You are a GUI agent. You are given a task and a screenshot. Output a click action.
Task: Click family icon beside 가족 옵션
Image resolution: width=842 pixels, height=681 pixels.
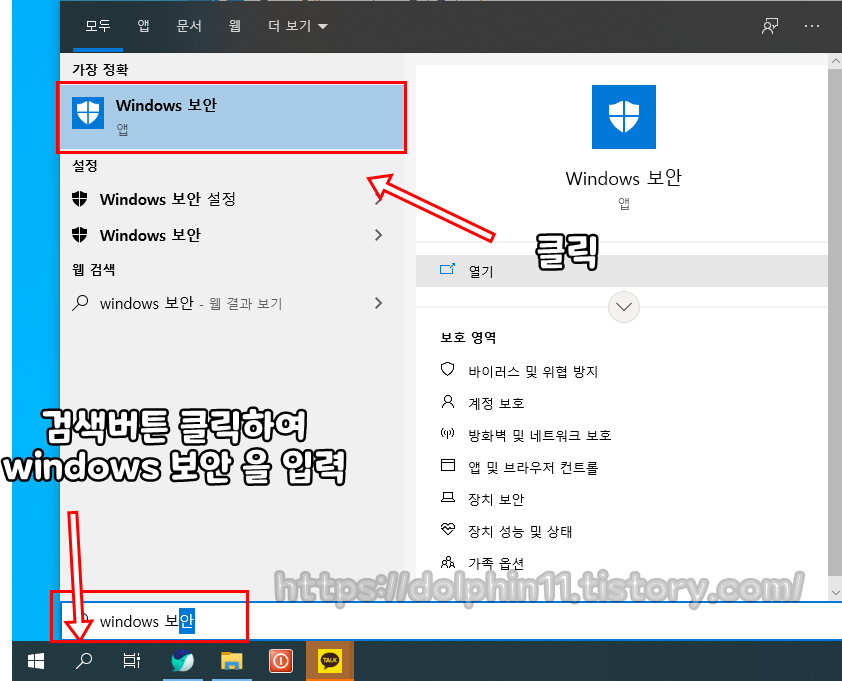coord(447,562)
